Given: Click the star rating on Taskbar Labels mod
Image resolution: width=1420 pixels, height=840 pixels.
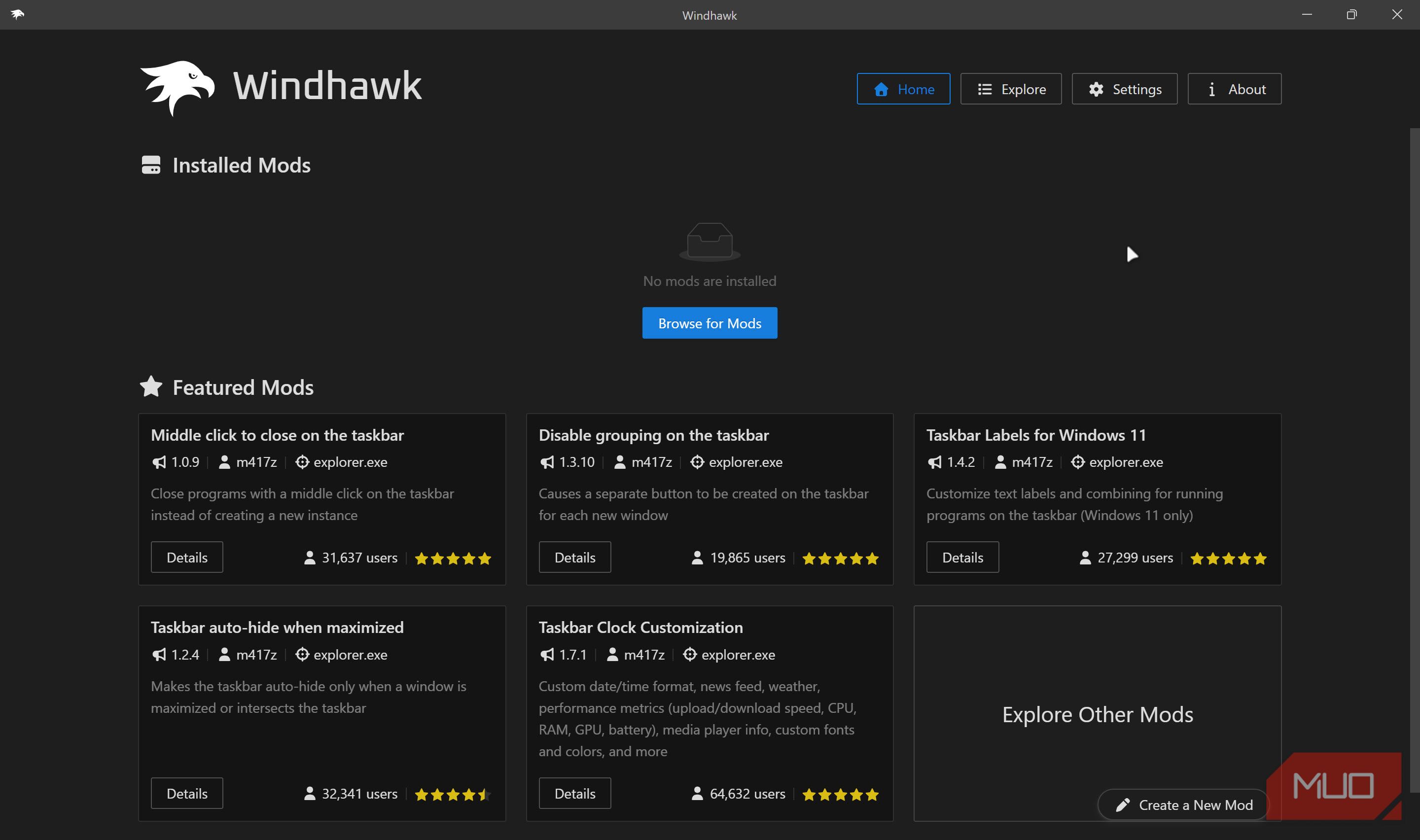Looking at the screenshot, I should (x=1228, y=559).
